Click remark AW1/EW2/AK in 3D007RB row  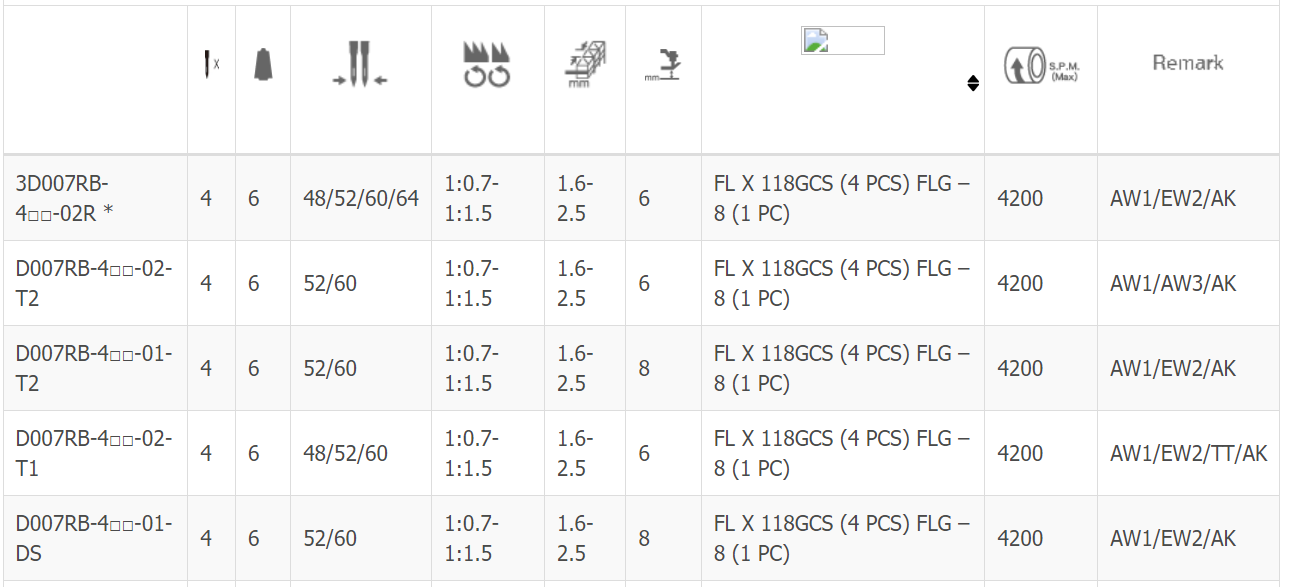(1173, 198)
